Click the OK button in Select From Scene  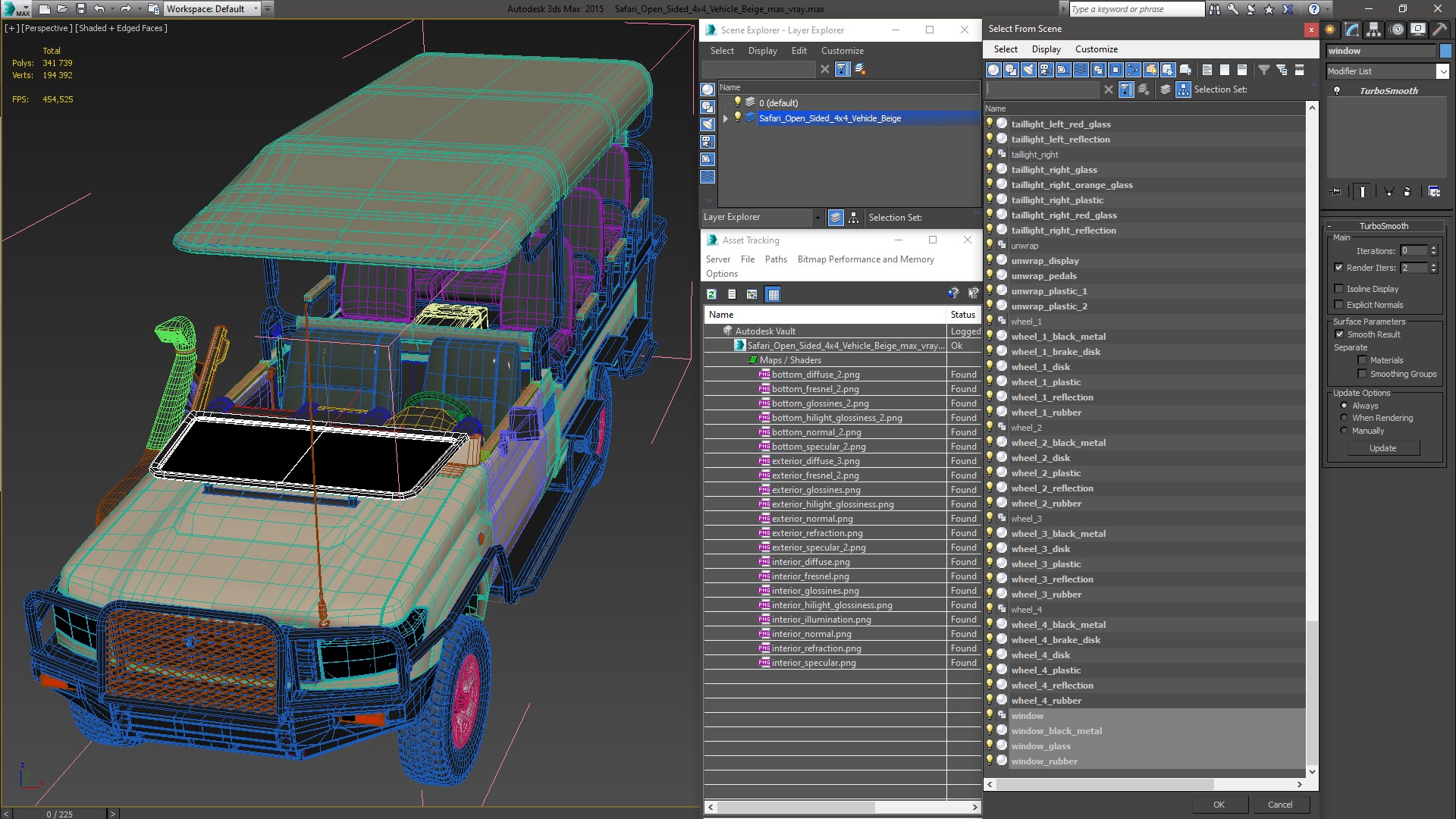pyautogui.click(x=1219, y=805)
